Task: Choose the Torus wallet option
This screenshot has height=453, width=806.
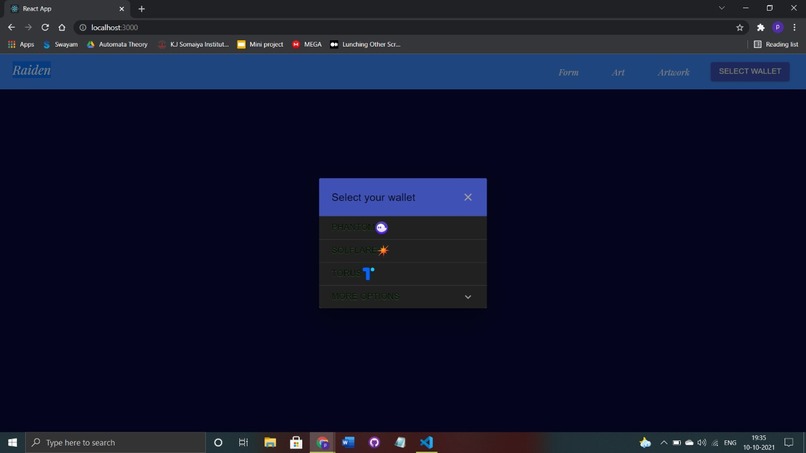Action: 402,274
